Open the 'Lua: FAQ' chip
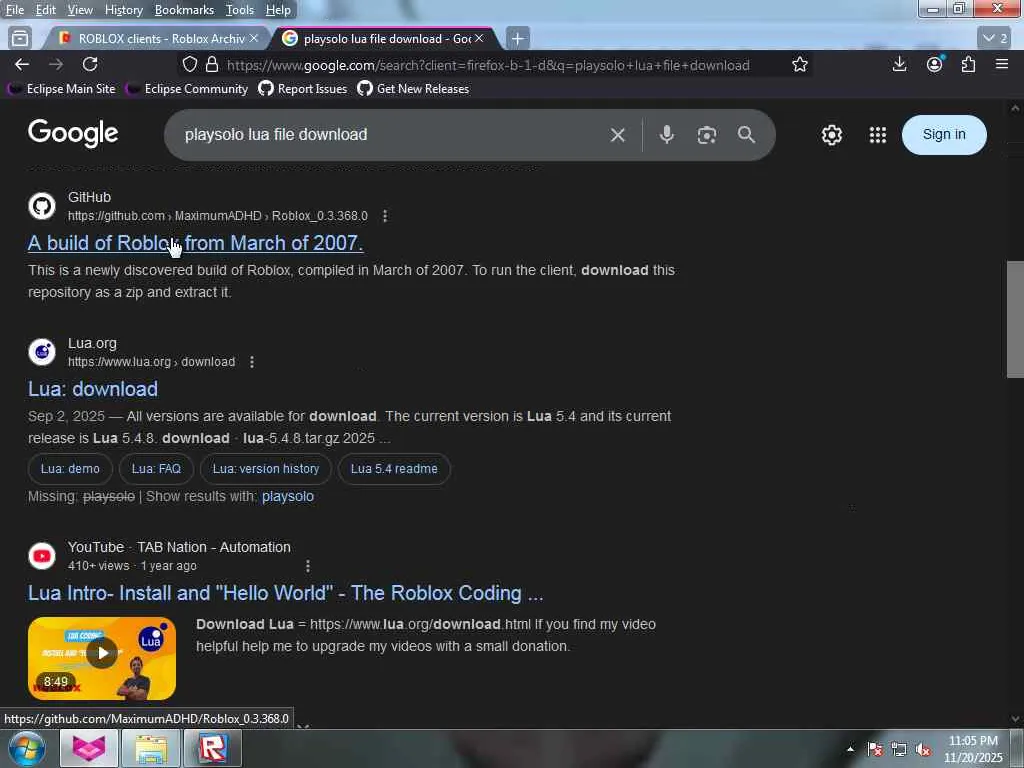The width and height of the screenshot is (1024, 768). pos(156,469)
